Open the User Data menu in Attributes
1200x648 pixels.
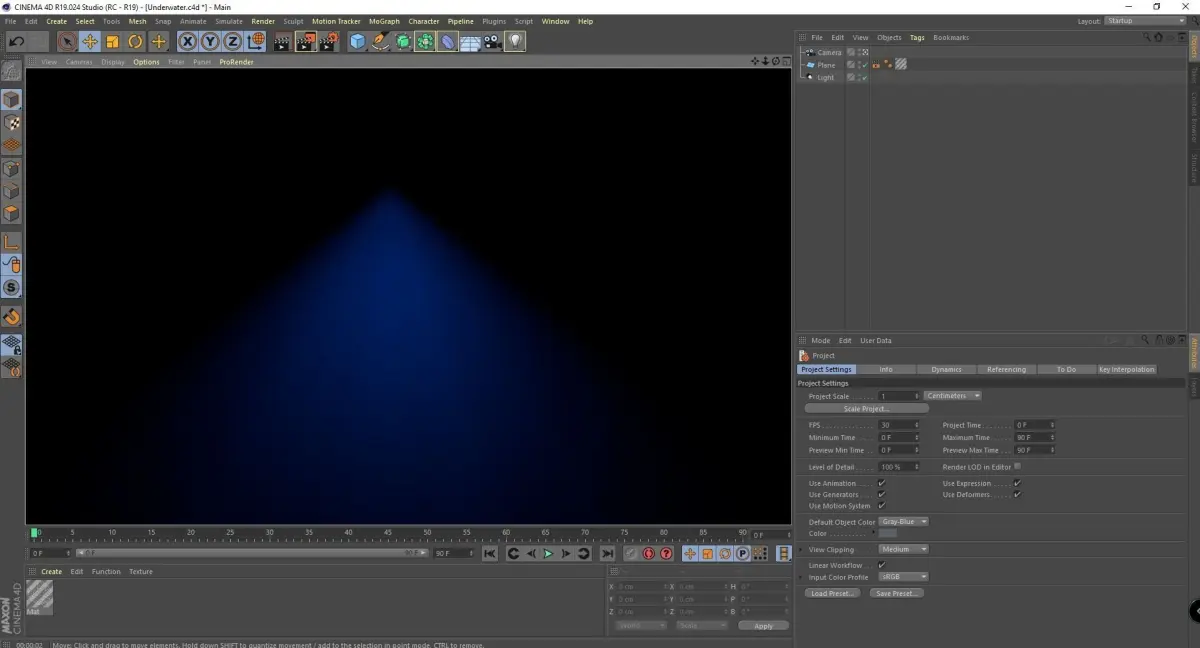pos(876,340)
